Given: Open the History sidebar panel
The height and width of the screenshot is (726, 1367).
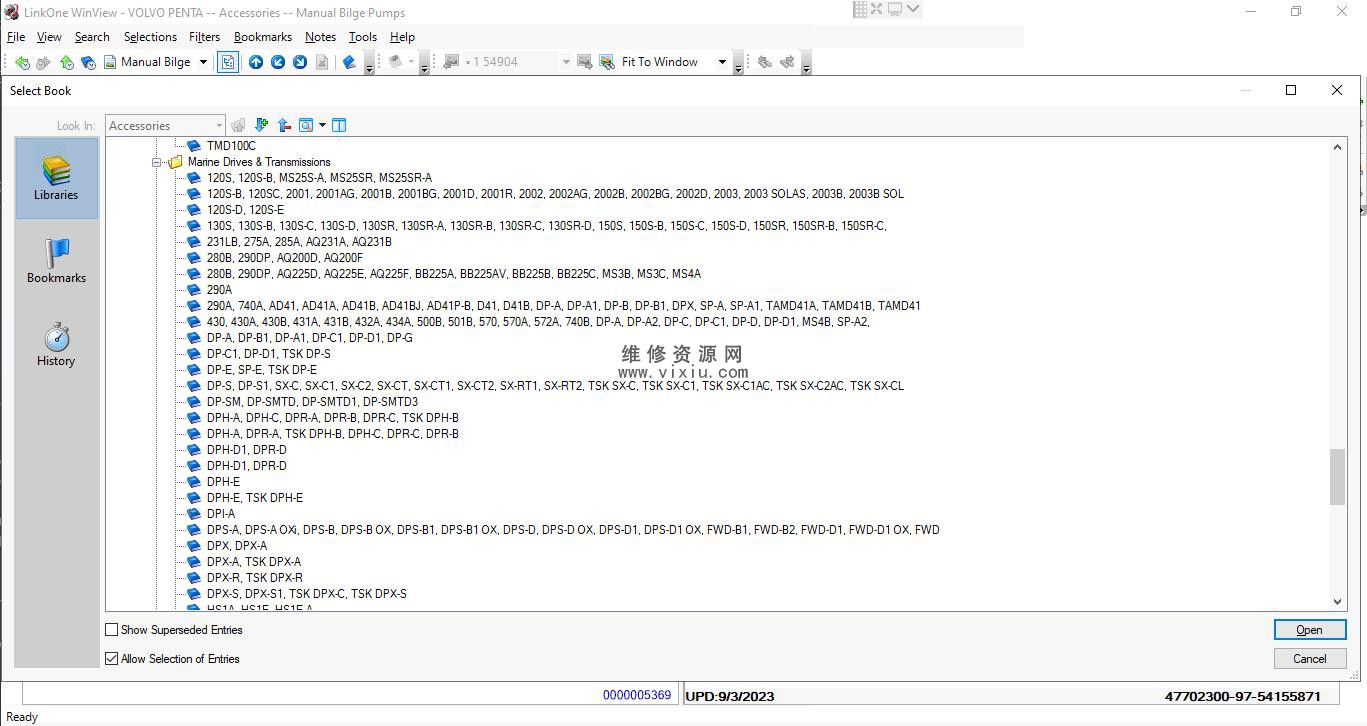Looking at the screenshot, I should pyautogui.click(x=56, y=344).
